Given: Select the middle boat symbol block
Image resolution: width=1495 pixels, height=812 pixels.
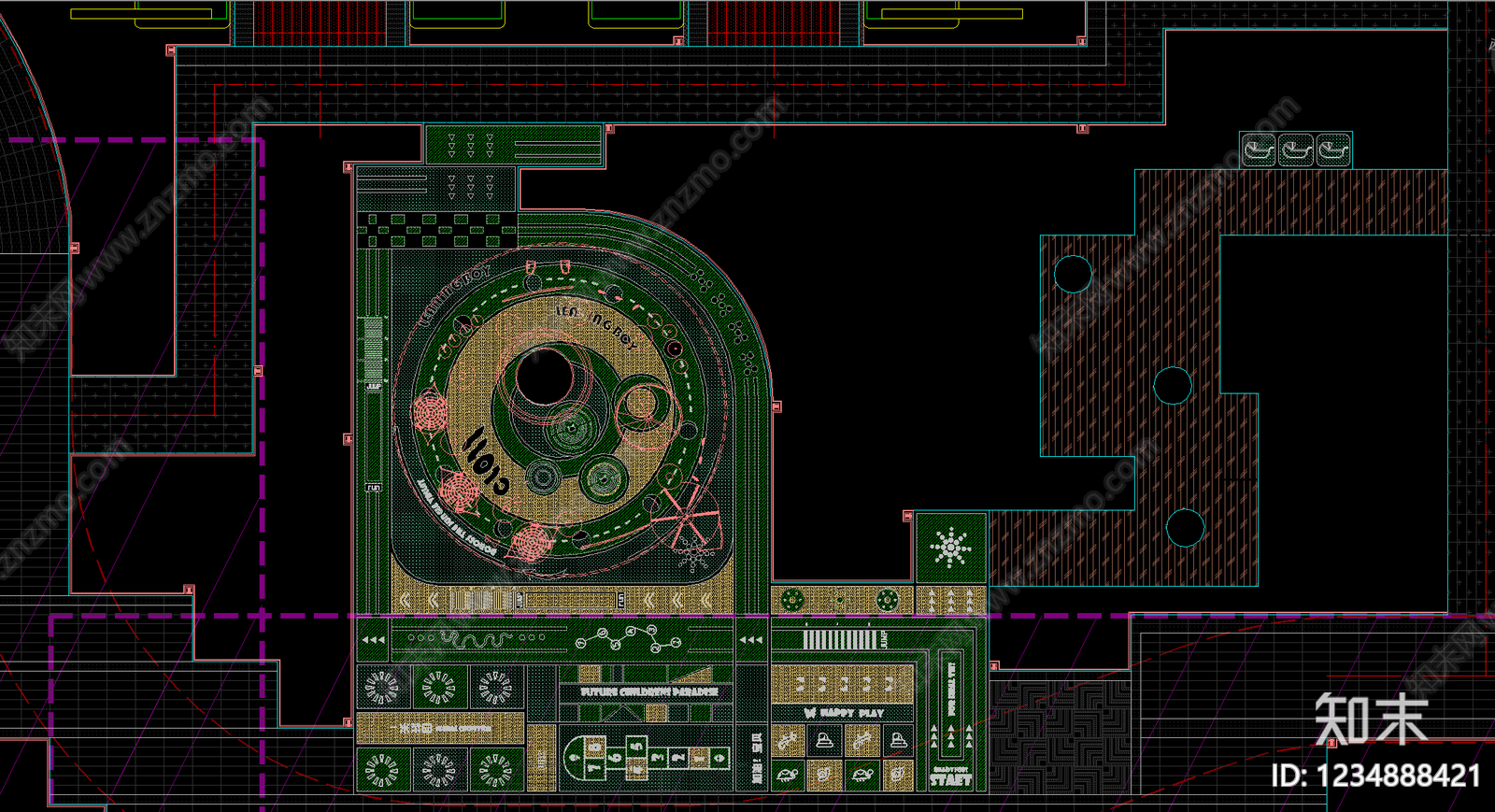Looking at the screenshot, I should coord(1296,150).
